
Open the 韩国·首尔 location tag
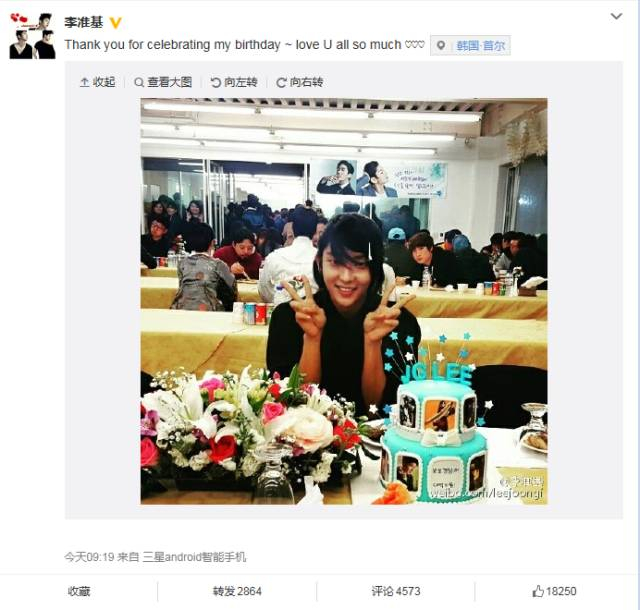[x=480, y=46]
